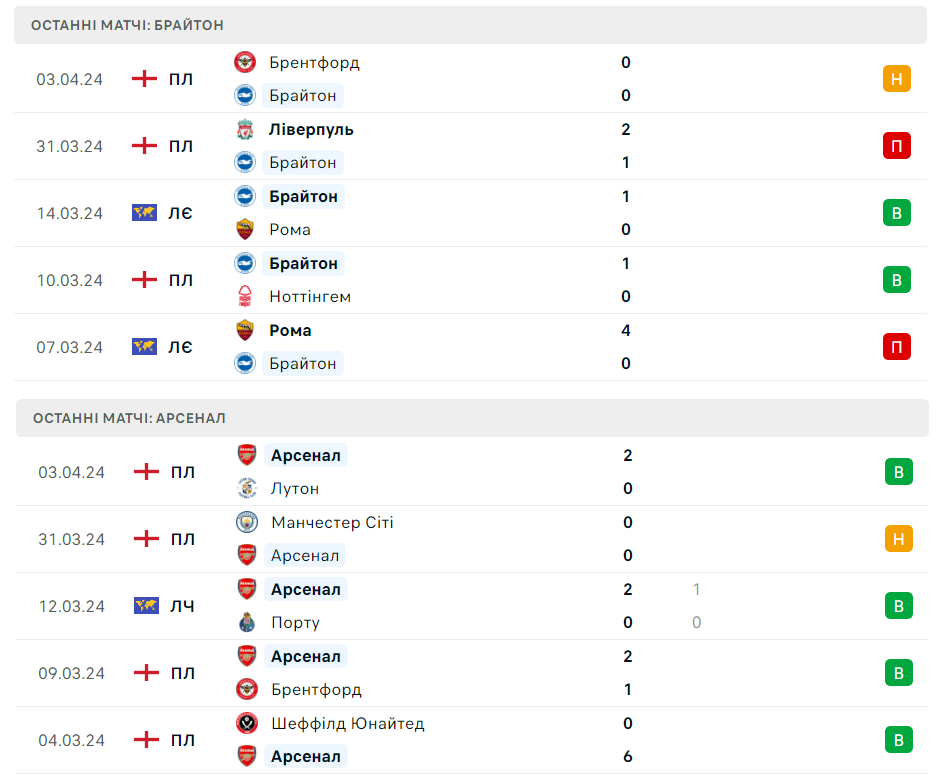
Task: Open the Манчестер Сіті team link
Action: click(x=332, y=522)
